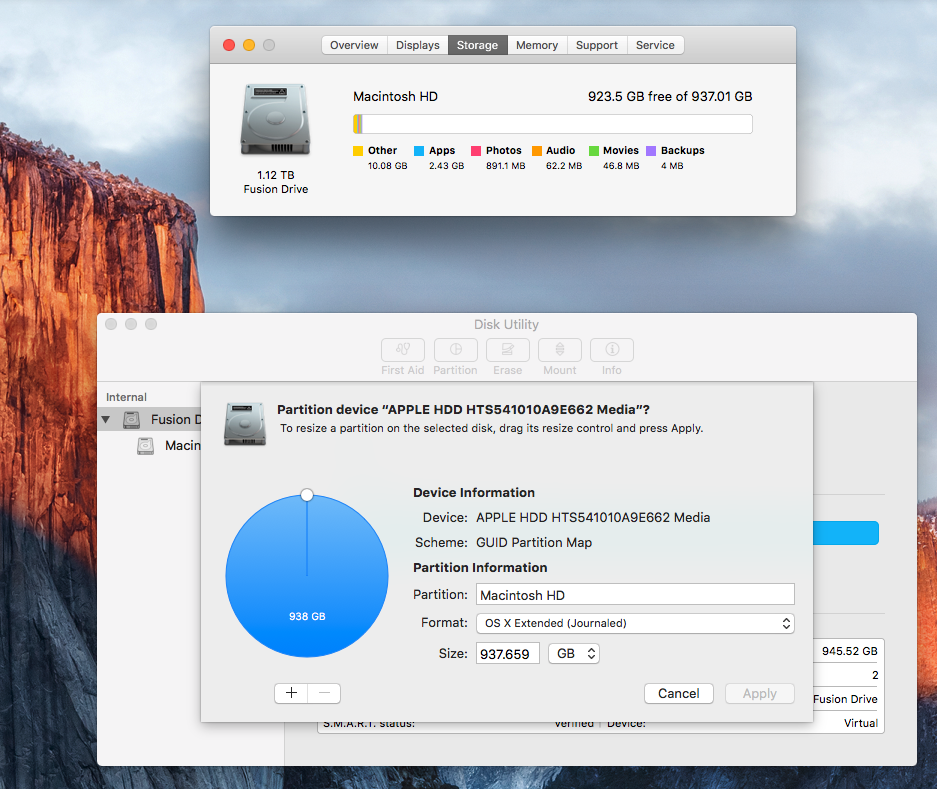The width and height of the screenshot is (937, 789).
Task: Close the About This Mac Storage window
Action: [x=229, y=45]
